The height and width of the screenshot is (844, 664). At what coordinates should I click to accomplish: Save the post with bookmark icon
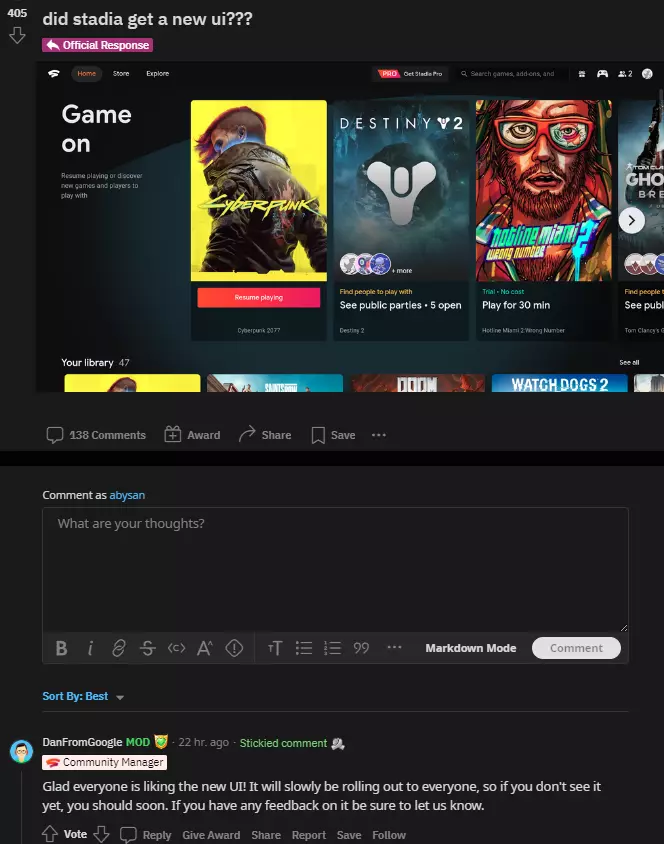pyautogui.click(x=333, y=435)
